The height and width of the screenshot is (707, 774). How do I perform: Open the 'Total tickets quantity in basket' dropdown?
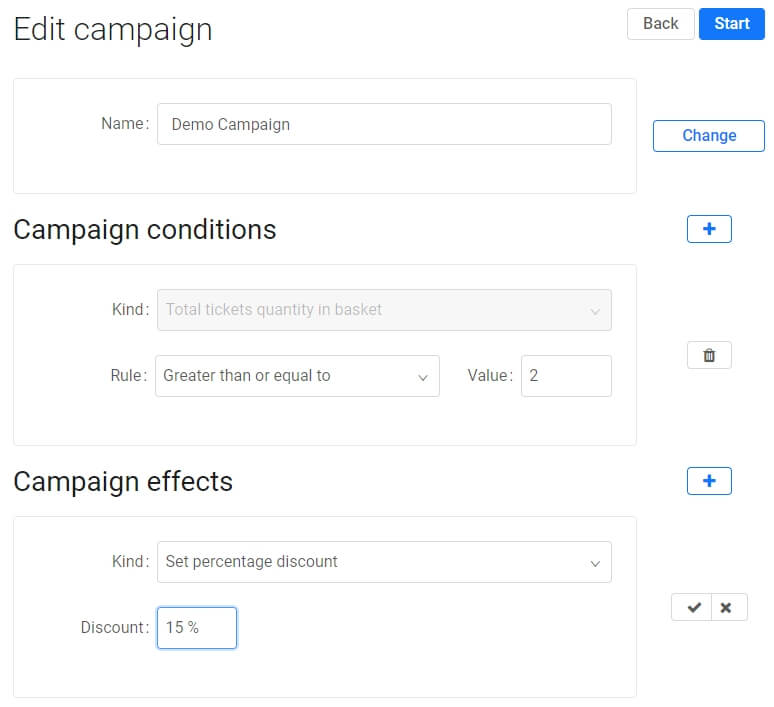384,310
